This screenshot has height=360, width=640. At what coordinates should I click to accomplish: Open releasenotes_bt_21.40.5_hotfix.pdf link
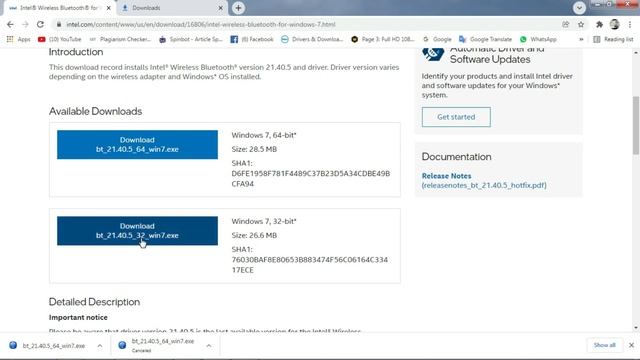point(484,185)
